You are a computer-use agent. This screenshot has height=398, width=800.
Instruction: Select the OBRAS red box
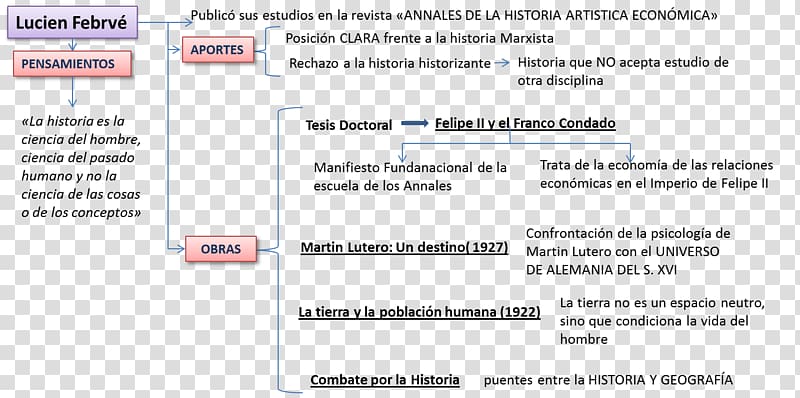pos(220,250)
